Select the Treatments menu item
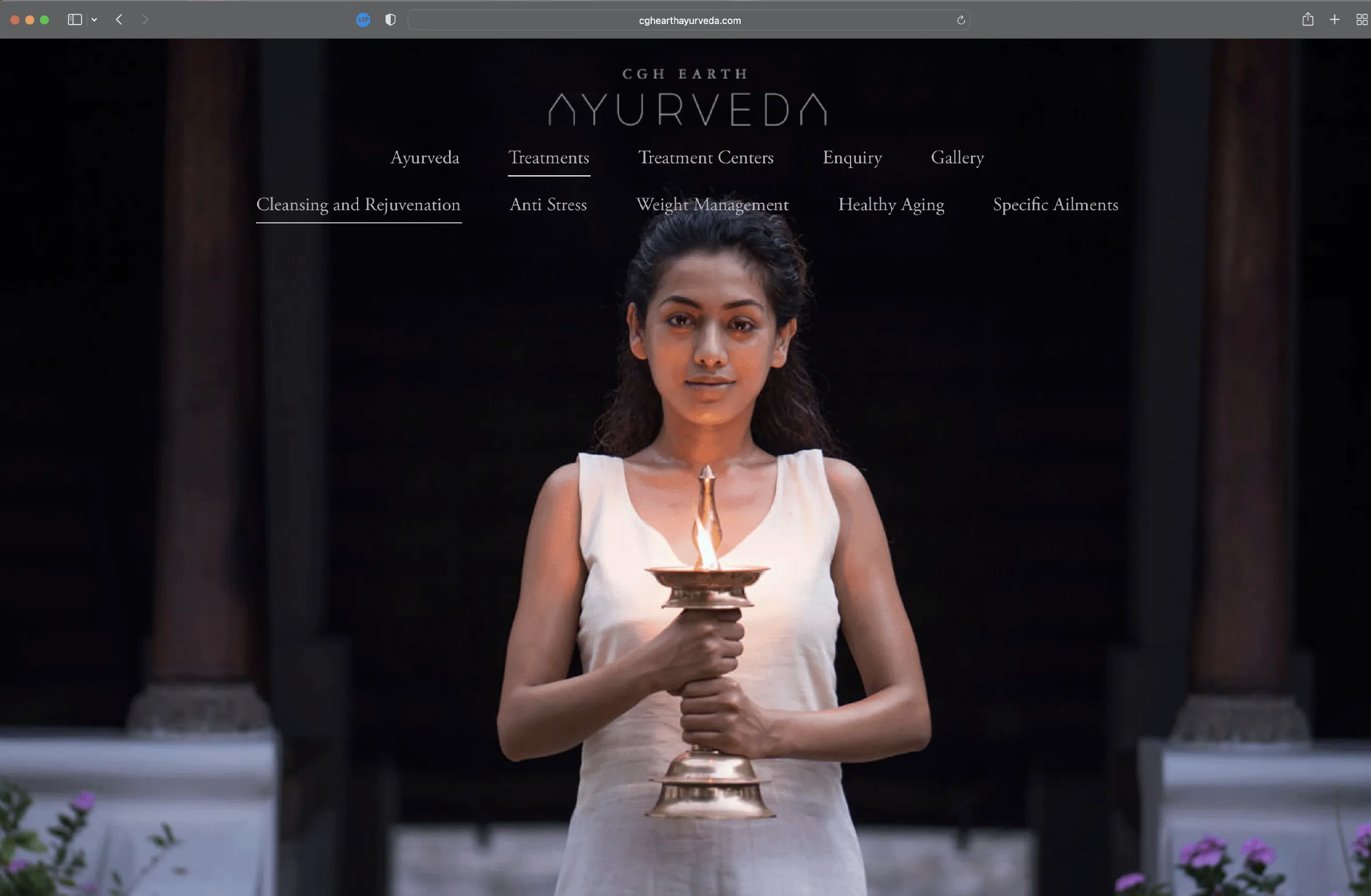Image resolution: width=1371 pixels, height=896 pixels. tap(549, 158)
